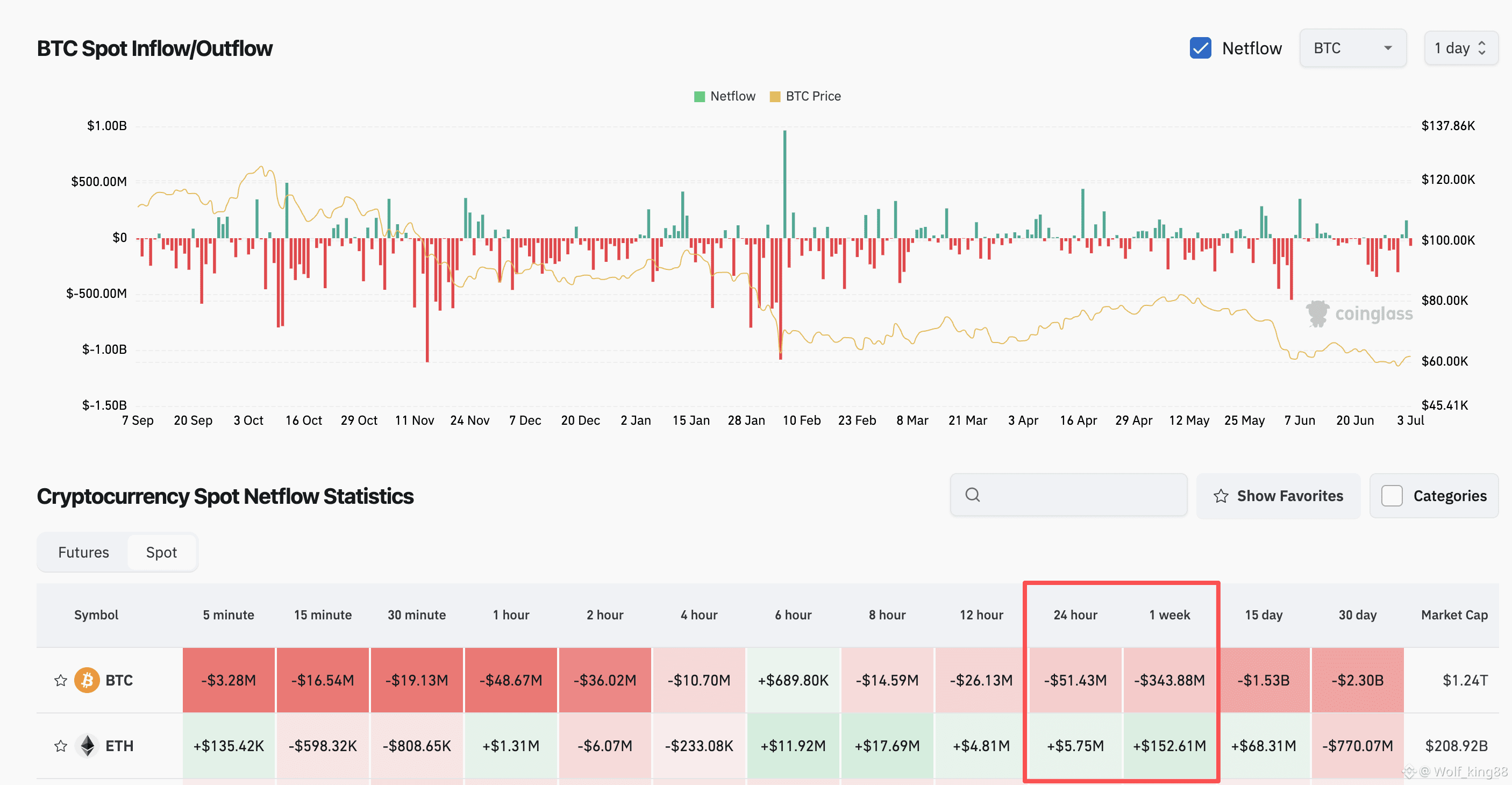Viewport: 1512px width, 785px height.
Task: Enable the Categories checkbox
Action: pos(1392,496)
